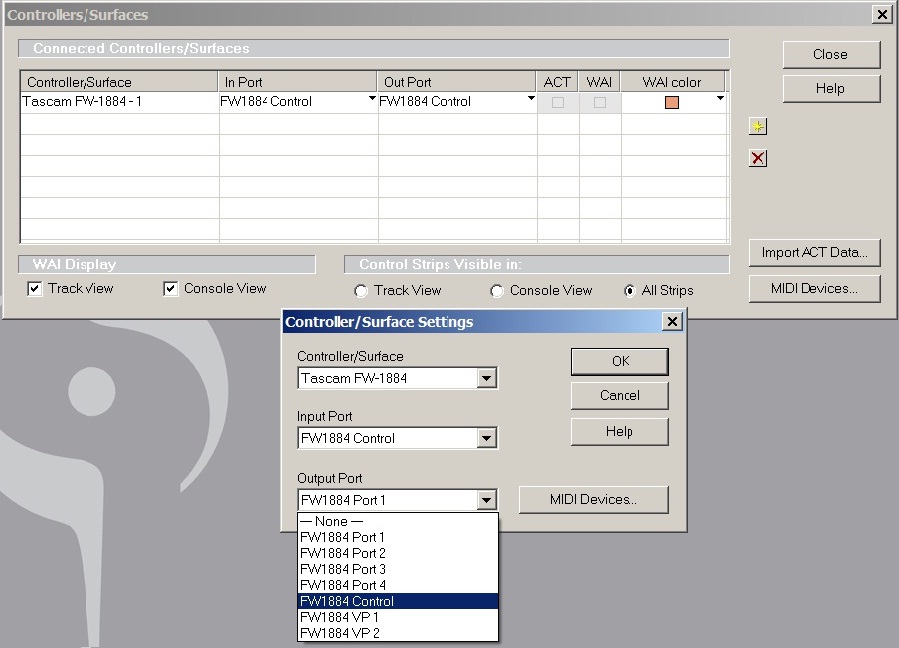This screenshot has width=899, height=648.
Task: Select Track View radio for control strips
Action: 361,291
